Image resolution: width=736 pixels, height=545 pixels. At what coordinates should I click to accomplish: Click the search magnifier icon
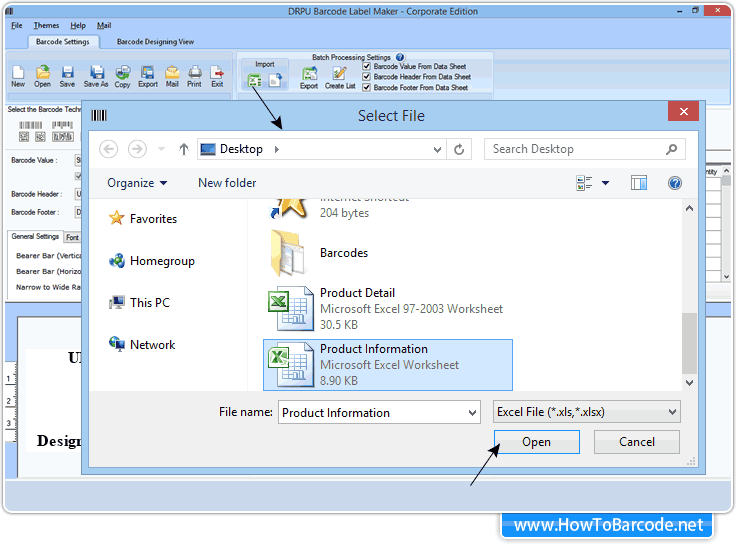[x=672, y=149]
